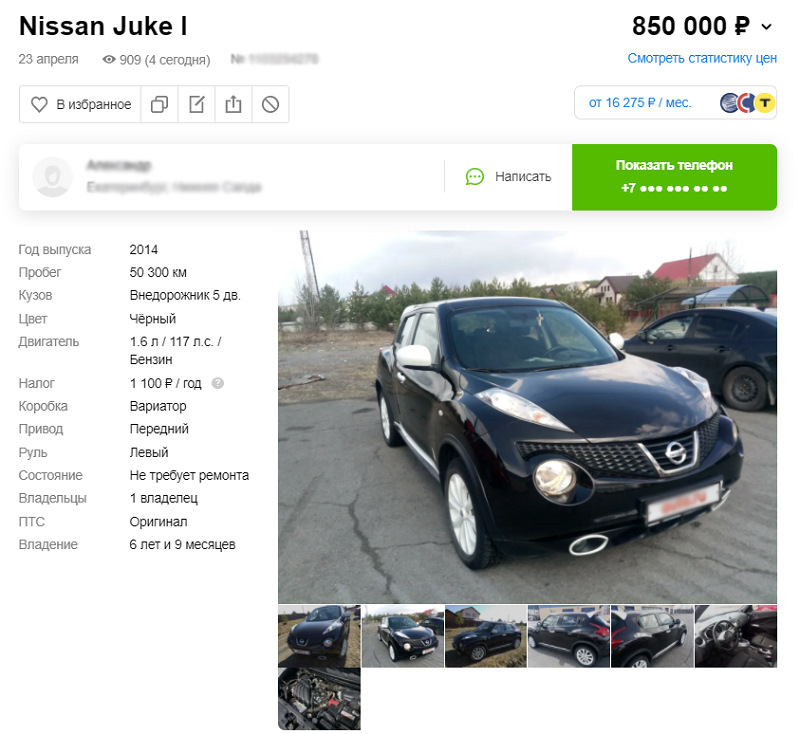Click the seller avatar
The image size is (800, 734).
[53, 176]
